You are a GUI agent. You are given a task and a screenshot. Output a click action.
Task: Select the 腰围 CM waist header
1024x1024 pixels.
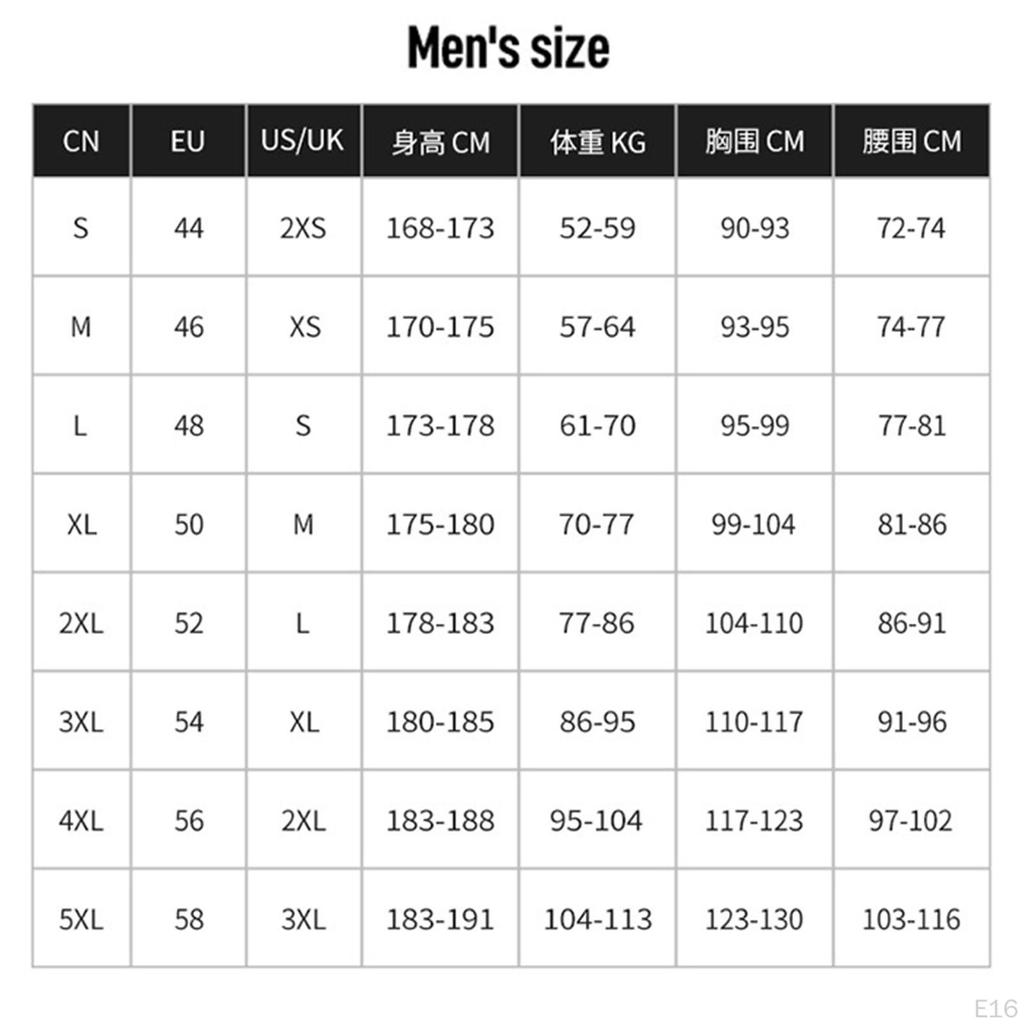[x=911, y=141]
